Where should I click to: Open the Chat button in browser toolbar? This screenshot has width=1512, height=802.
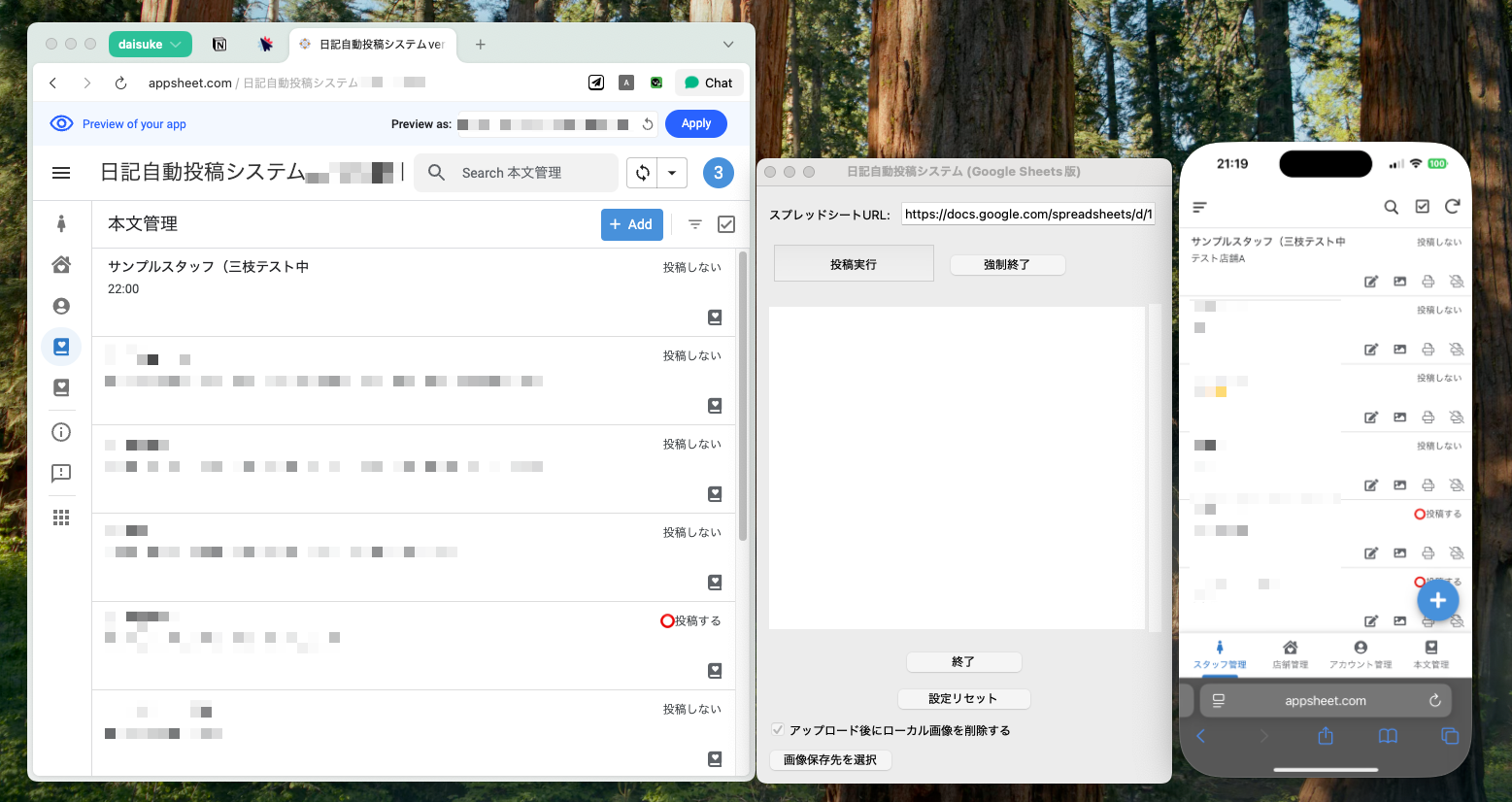[709, 84]
